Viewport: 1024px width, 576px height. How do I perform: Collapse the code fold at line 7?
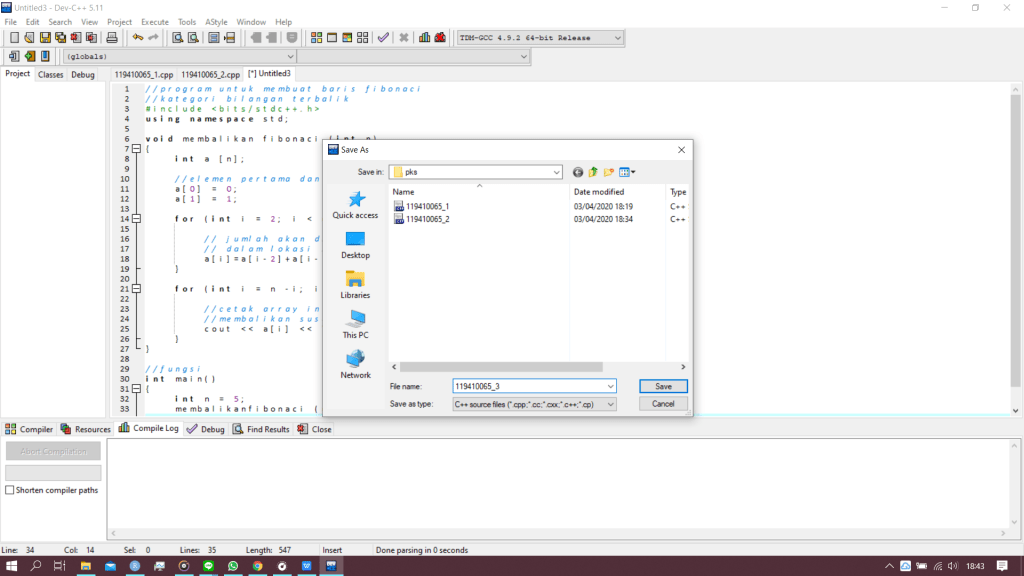[x=137, y=149]
